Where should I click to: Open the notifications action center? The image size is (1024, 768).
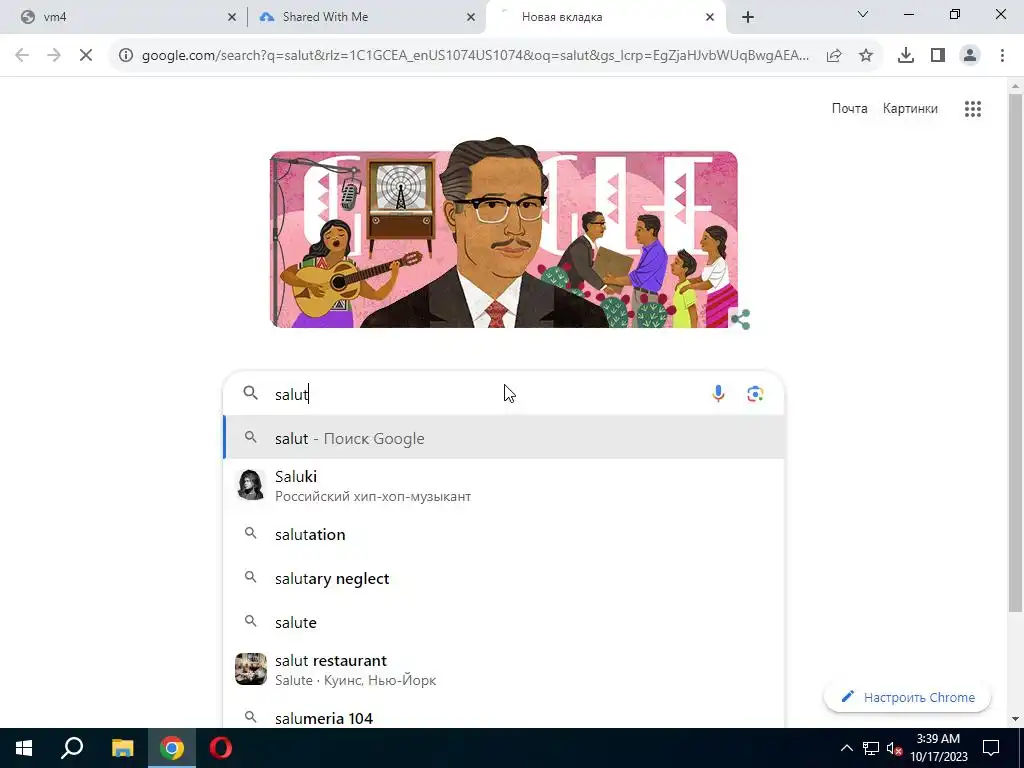[991, 748]
